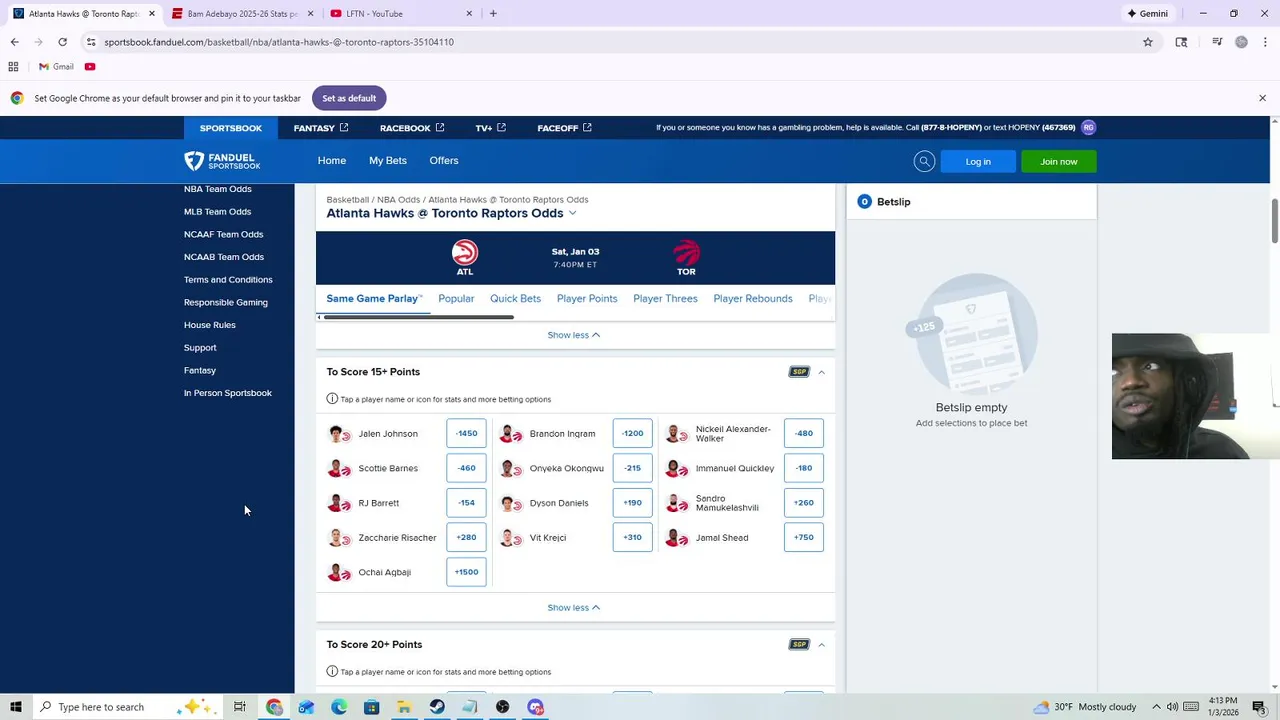Screen dimensions: 1280x720
Task: Open the FanDuel search icon
Action: (924, 161)
